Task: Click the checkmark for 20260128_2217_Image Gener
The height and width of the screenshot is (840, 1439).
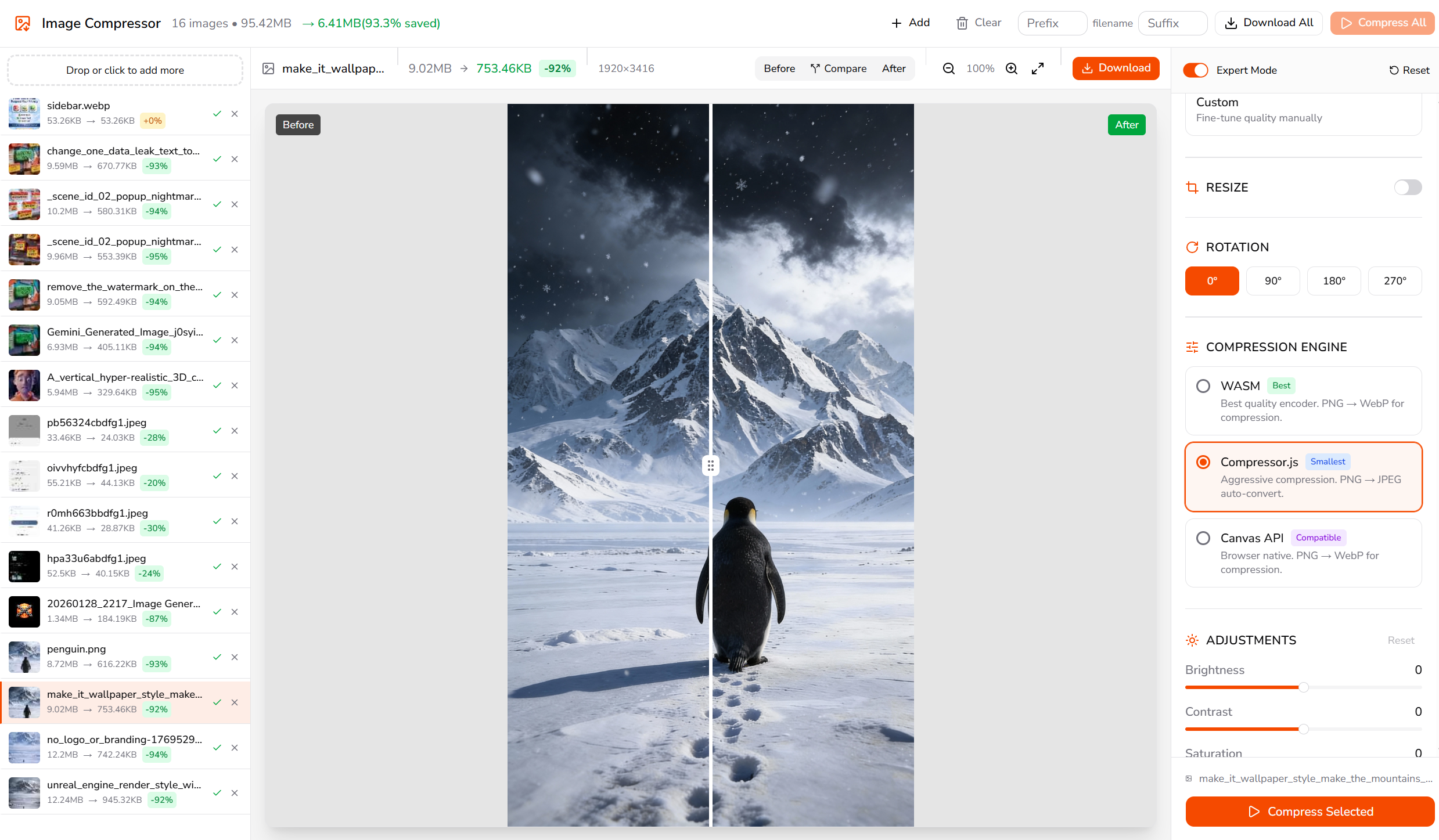Action: coord(217,612)
